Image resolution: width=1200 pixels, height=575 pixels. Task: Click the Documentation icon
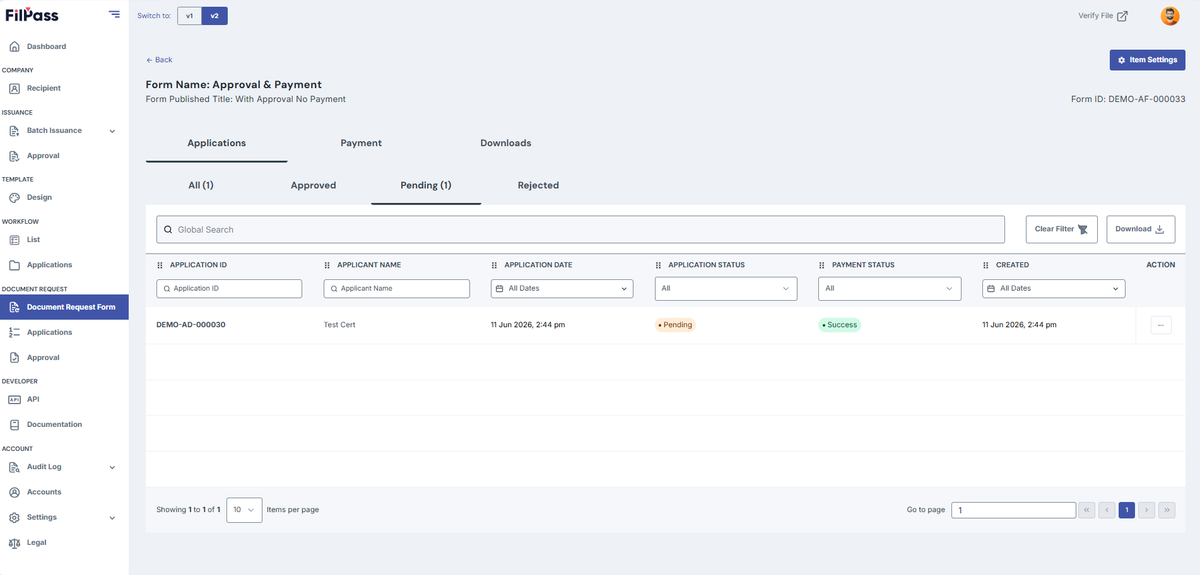click(x=14, y=424)
